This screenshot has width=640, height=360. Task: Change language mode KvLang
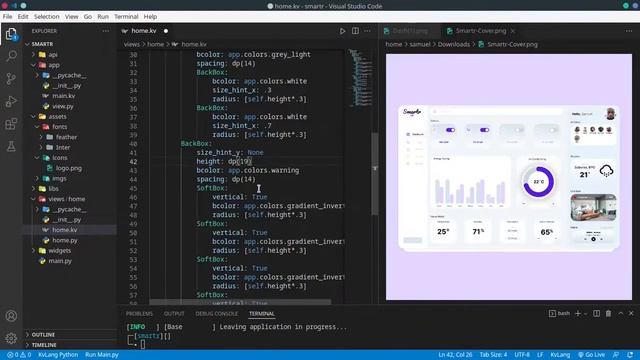tap(560, 355)
